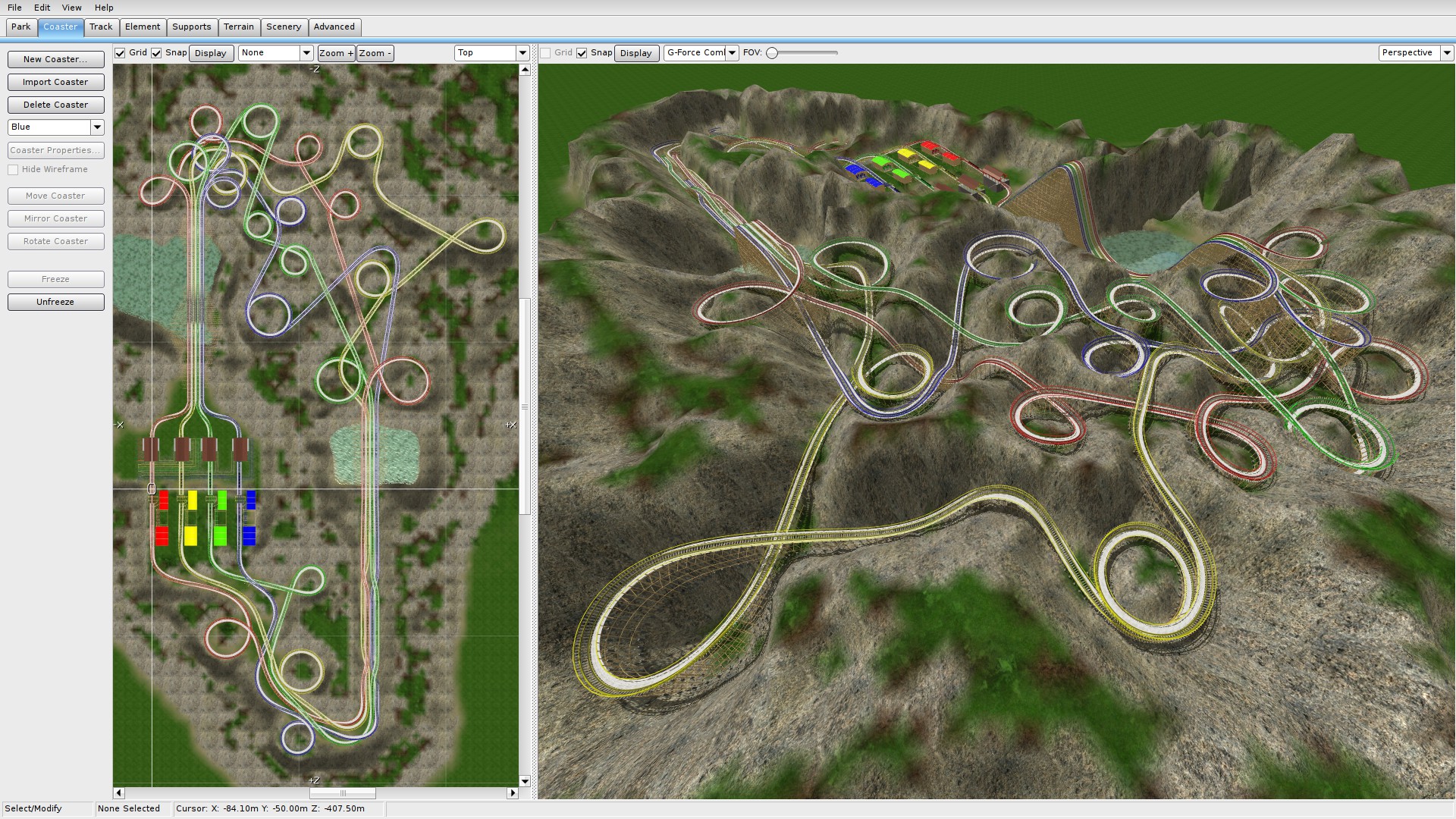Open the G-Force Comb display dropdown
The height and width of the screenshot is (819, 1456).
(732, 53)
